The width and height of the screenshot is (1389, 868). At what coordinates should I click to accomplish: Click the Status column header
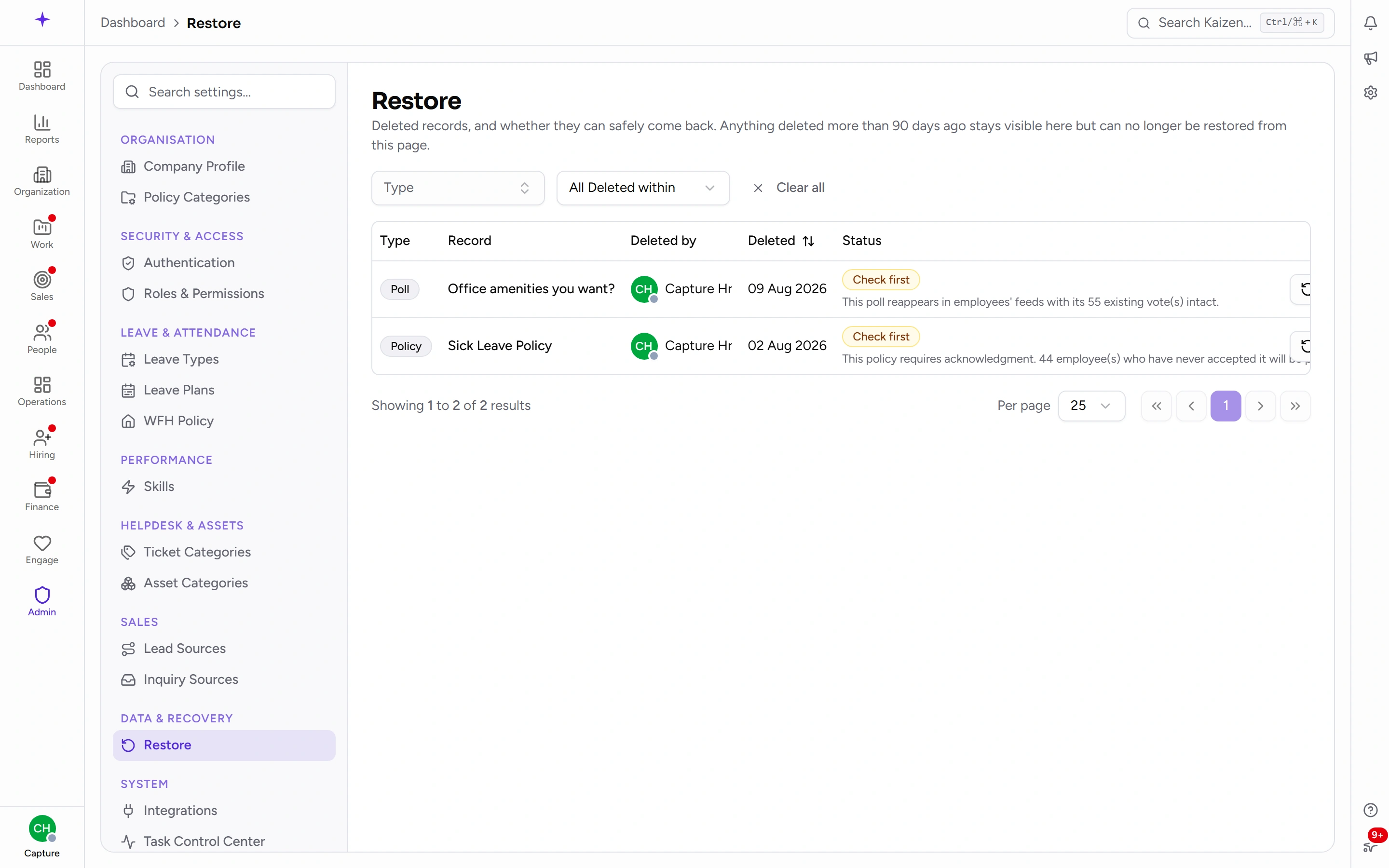pos(861,241)
